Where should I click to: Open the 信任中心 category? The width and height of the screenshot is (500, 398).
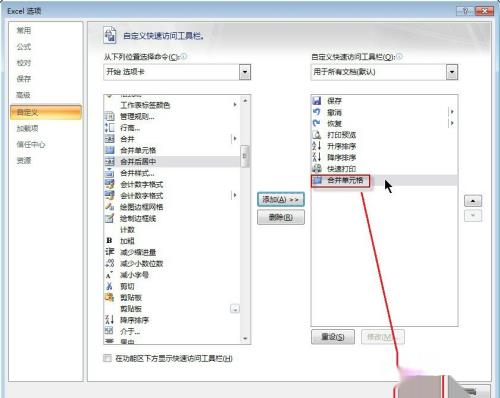31,144
